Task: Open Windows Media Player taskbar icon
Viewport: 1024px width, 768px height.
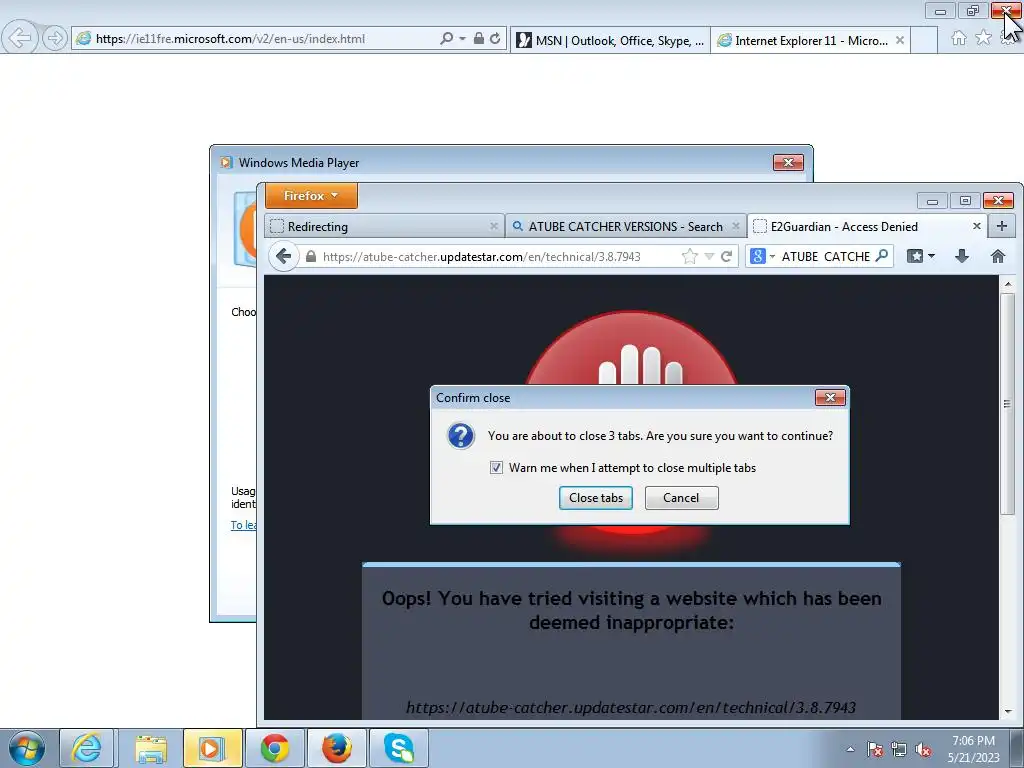Action: 212,748
